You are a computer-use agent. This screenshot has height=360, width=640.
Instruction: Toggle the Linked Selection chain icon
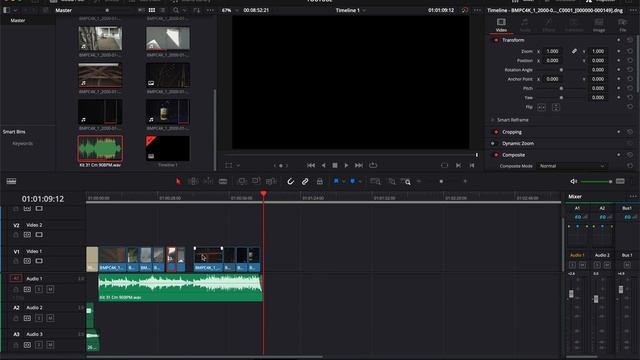click(x=305, y=181)
